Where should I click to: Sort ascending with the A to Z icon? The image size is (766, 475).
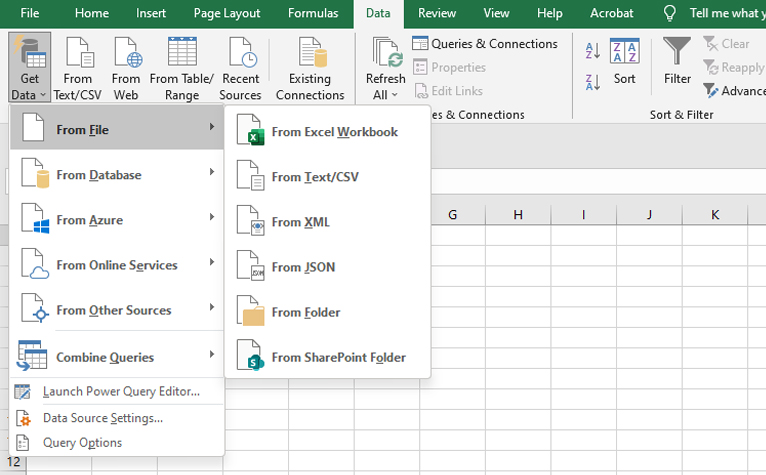click(x=593, y=51)
